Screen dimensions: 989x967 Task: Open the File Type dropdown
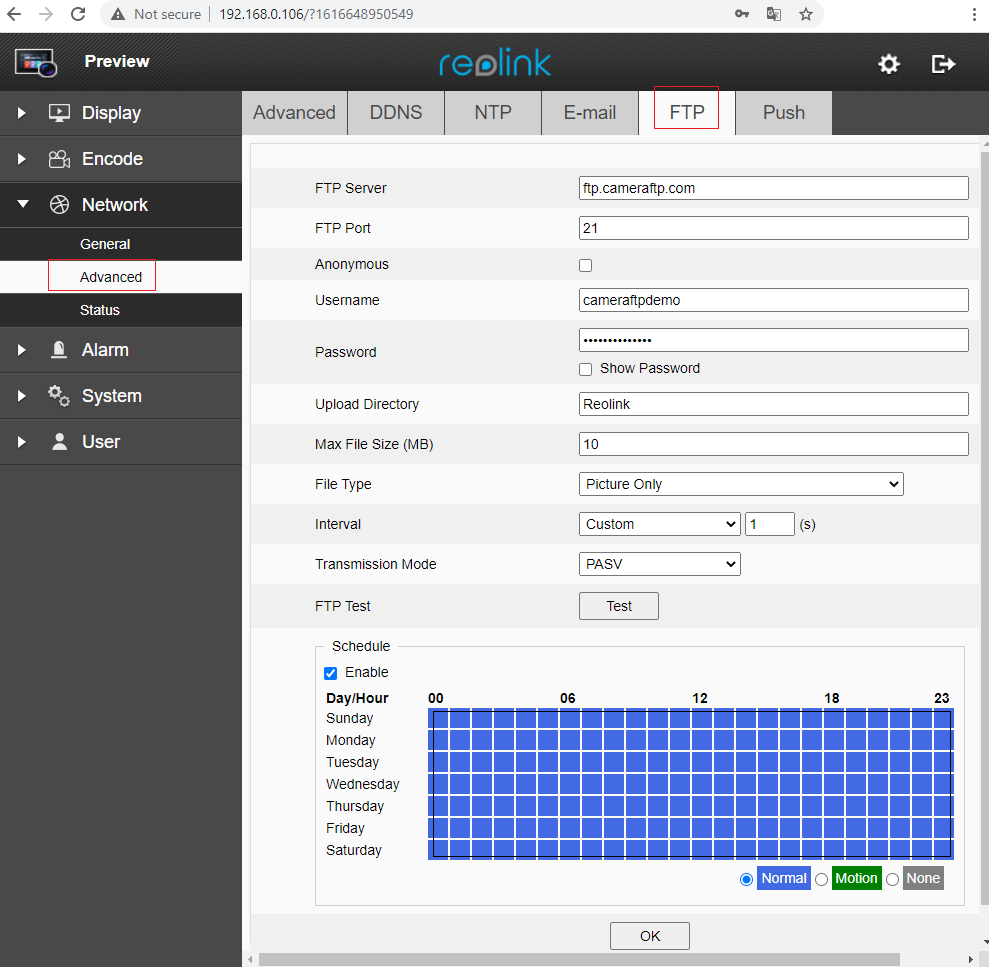coord(741,484)
